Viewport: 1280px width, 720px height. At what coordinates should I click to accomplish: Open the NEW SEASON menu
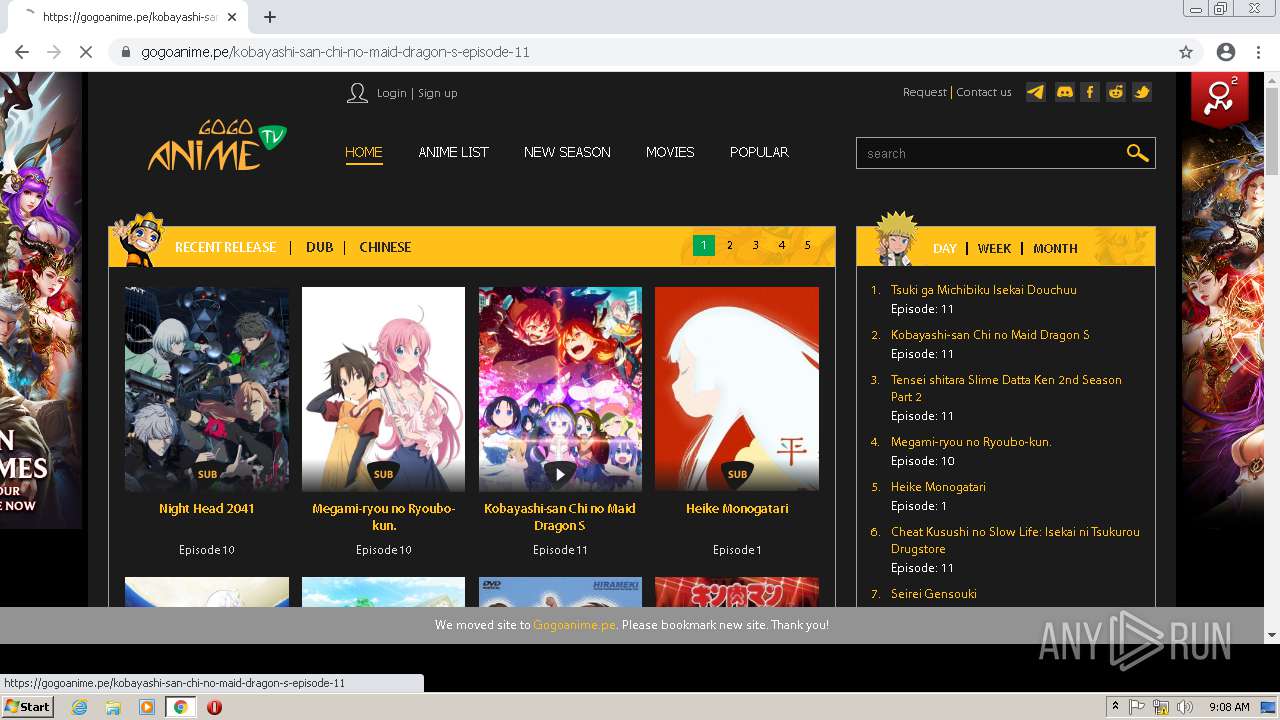[567, 152]
